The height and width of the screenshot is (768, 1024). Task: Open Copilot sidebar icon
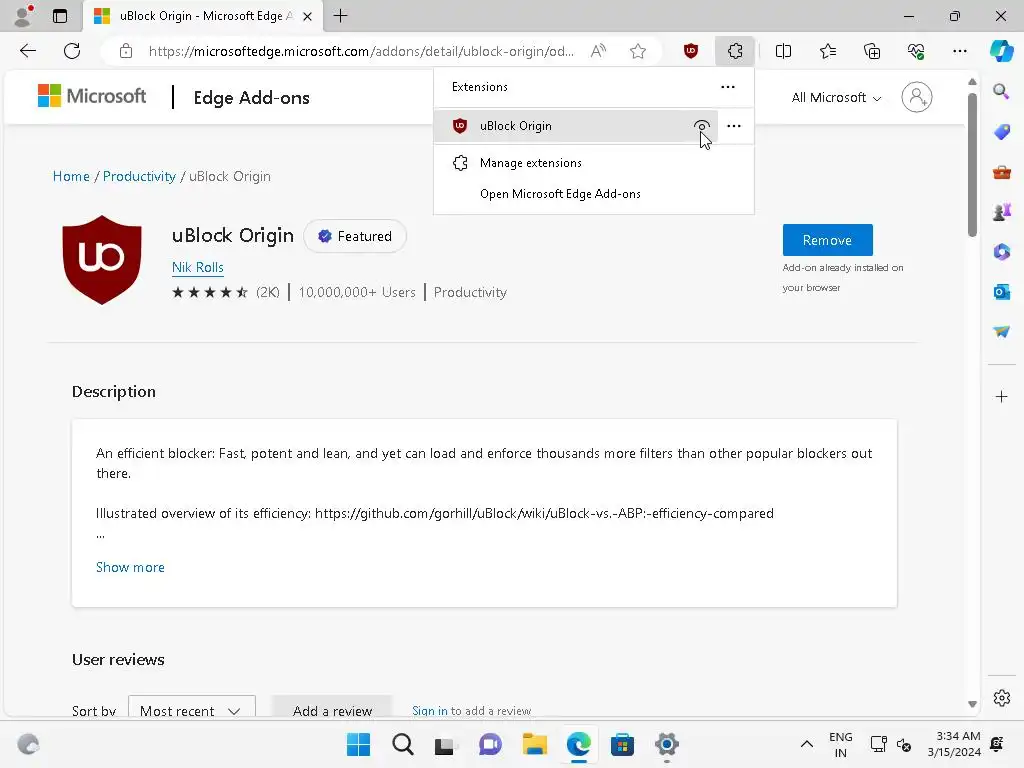[x=1001, y=51]
